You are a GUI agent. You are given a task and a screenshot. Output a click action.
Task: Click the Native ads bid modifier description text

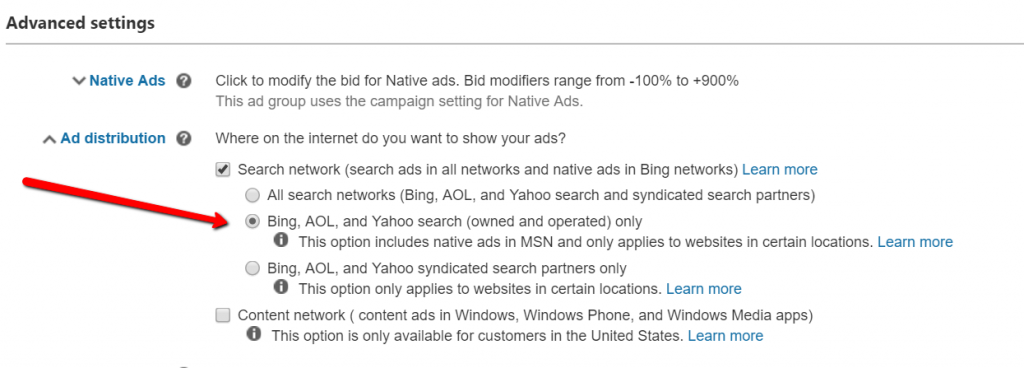[477, 82]
